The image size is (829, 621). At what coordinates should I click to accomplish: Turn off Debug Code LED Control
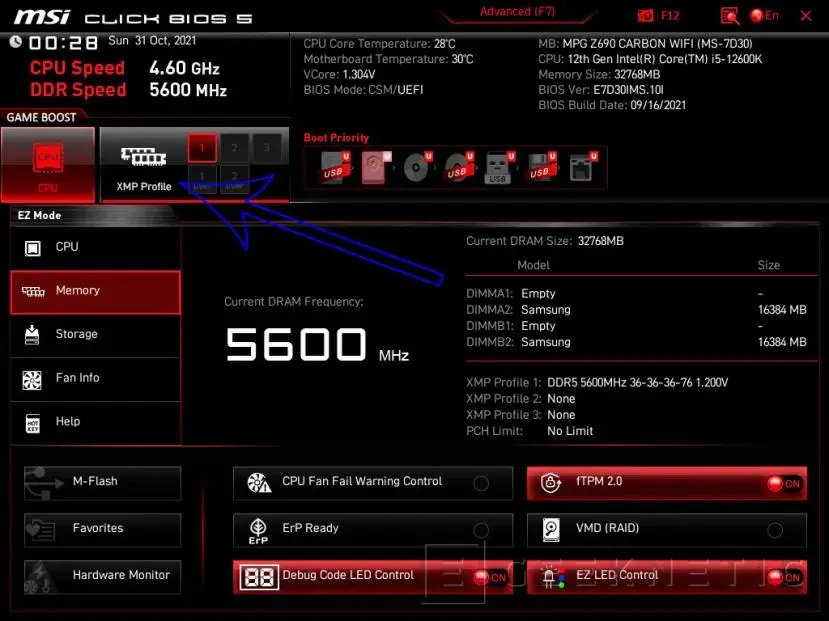(x=373, y=577)
